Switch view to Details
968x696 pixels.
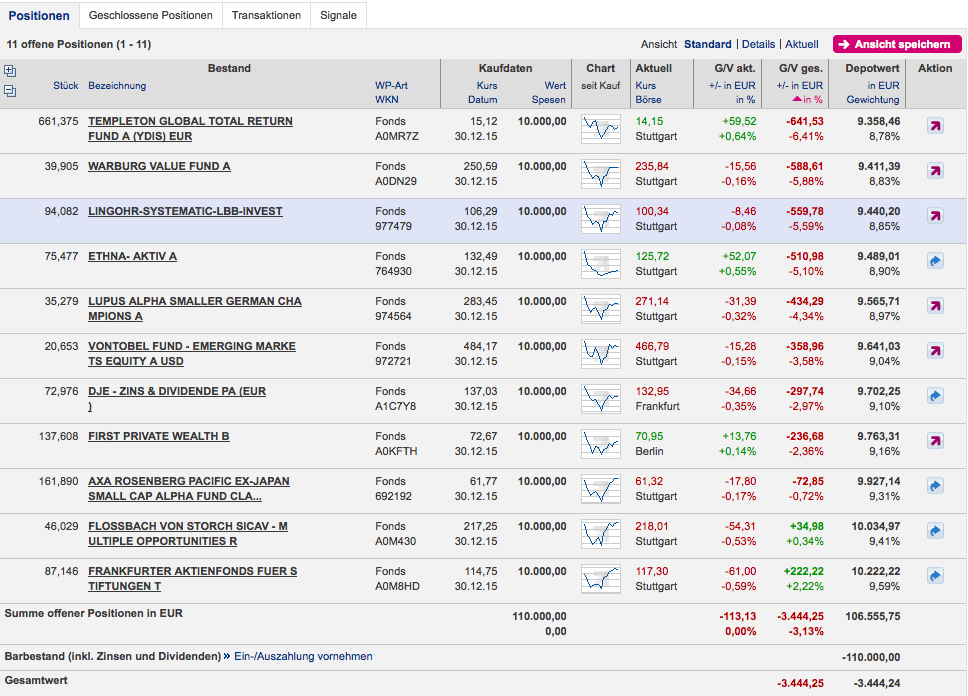tap(758, 44)
